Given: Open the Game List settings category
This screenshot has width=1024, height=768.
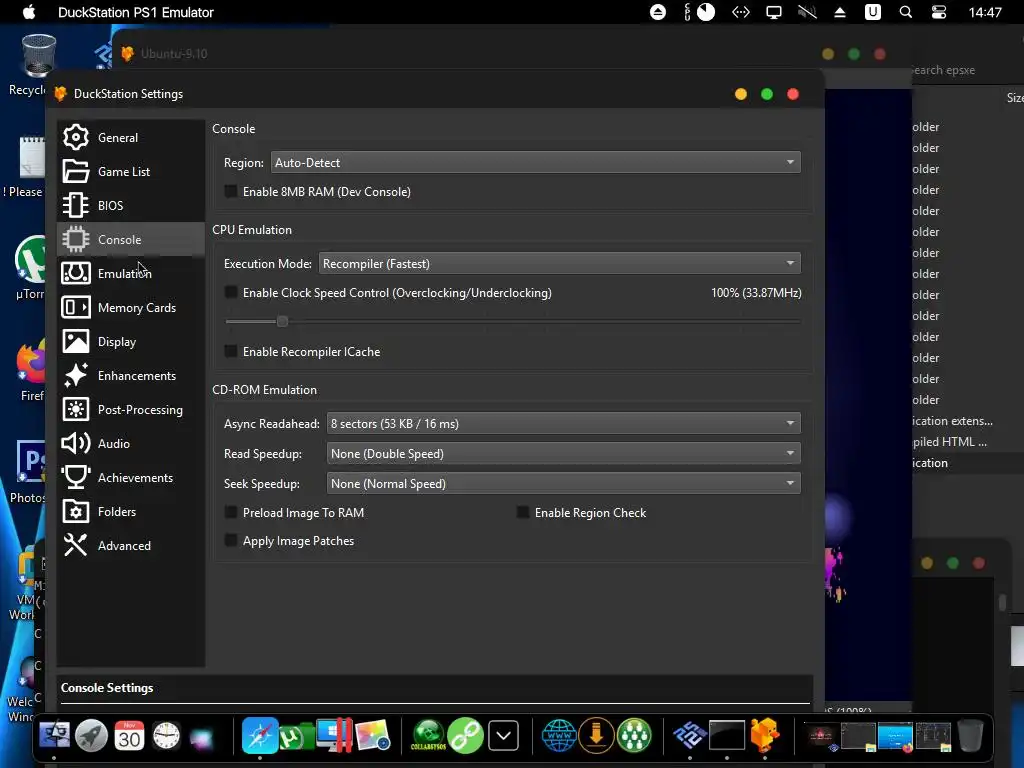Looking at the screenshot, I should point(131,172).
